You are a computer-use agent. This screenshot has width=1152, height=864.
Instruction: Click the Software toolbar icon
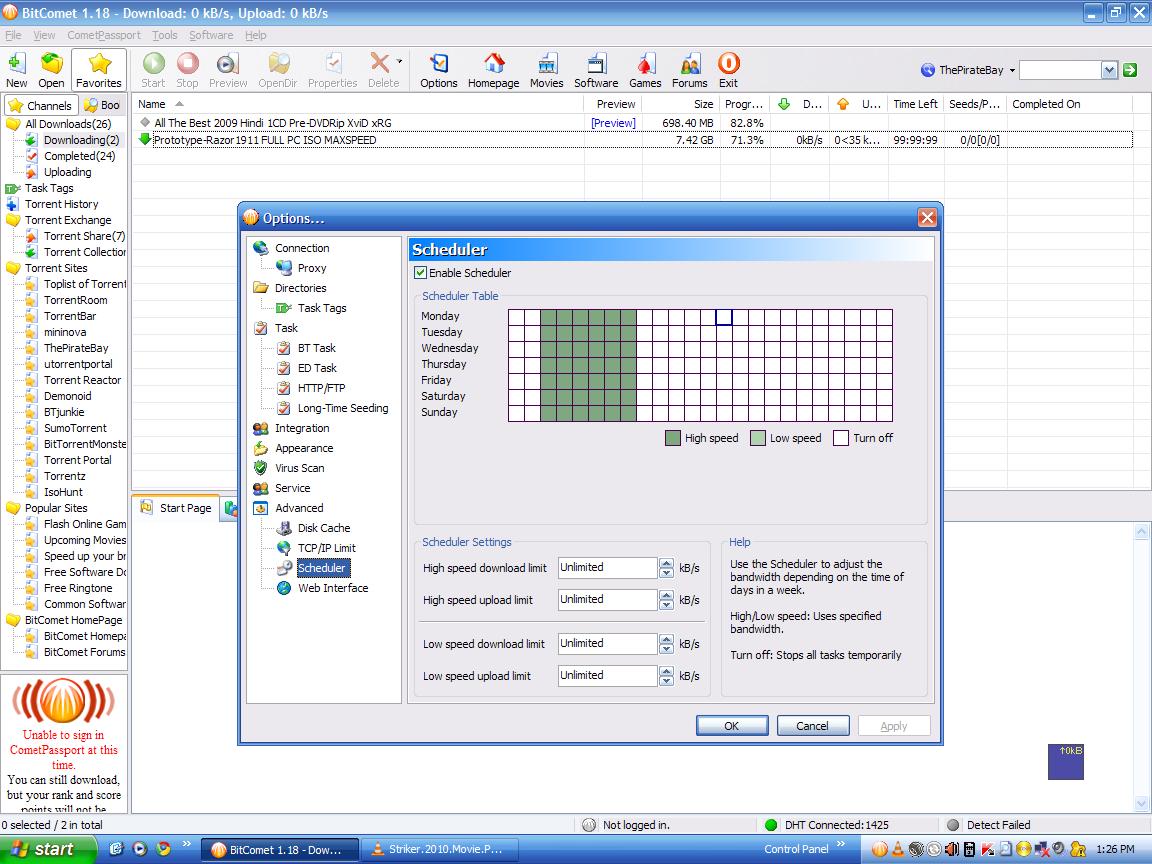click(x=596, y=71)
